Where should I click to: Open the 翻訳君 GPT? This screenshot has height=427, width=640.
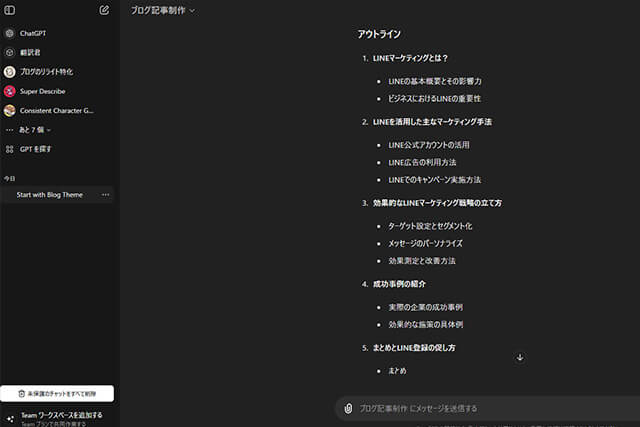pyautogui.click(x=30, y=52)
